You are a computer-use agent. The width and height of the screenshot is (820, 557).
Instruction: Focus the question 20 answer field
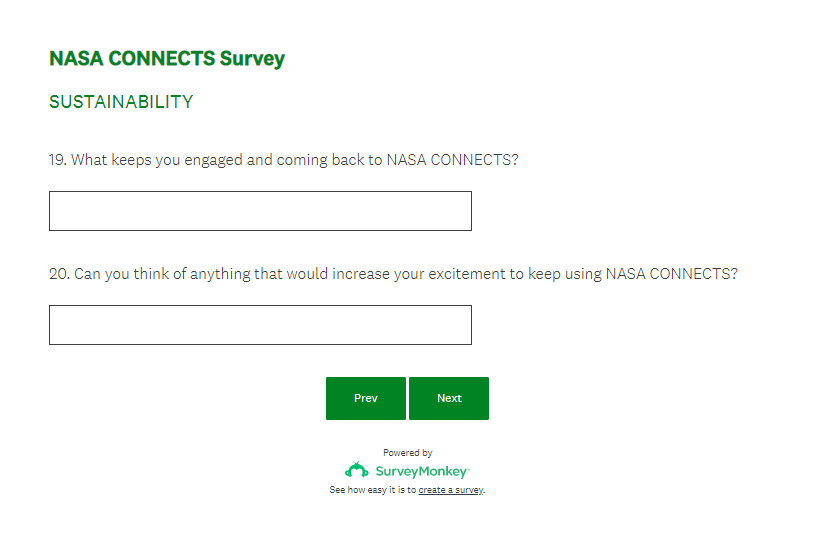coord(260,325)
